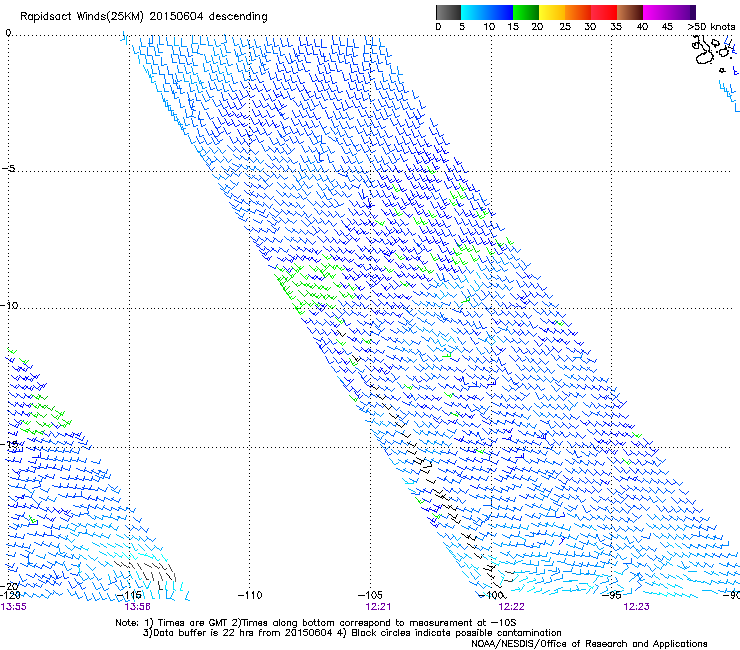Click the '-5' latitude axis label
Screen dimensions: 740x650
(x=8, y=168)
